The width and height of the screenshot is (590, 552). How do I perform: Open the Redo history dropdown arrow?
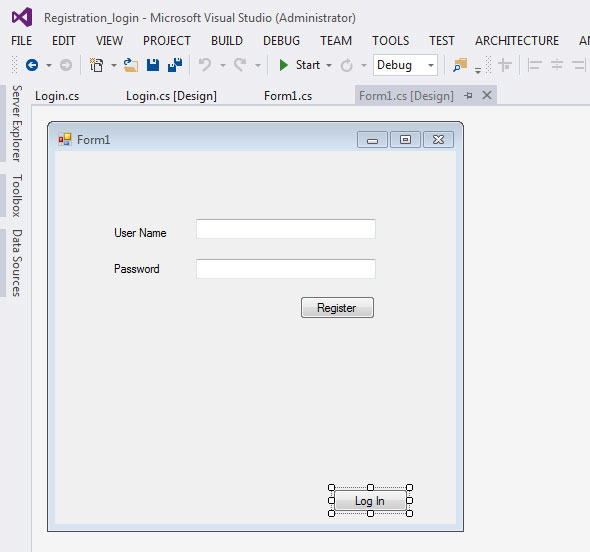[x=258, y=65]
